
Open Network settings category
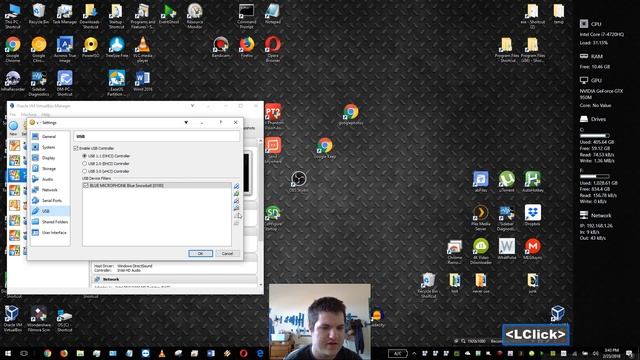50,189
